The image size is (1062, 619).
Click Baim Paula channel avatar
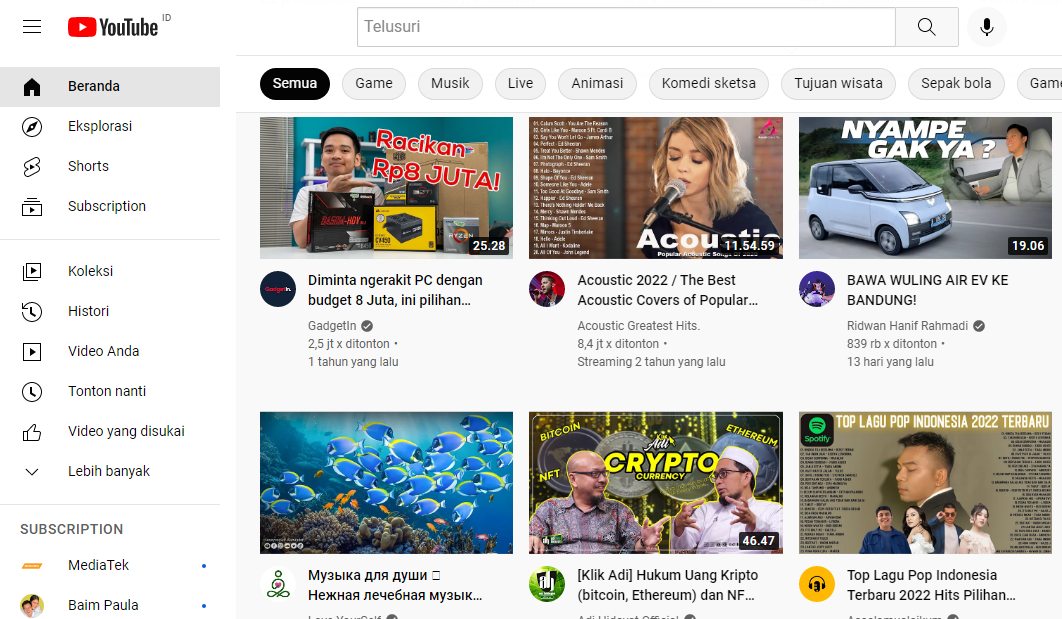32,605
